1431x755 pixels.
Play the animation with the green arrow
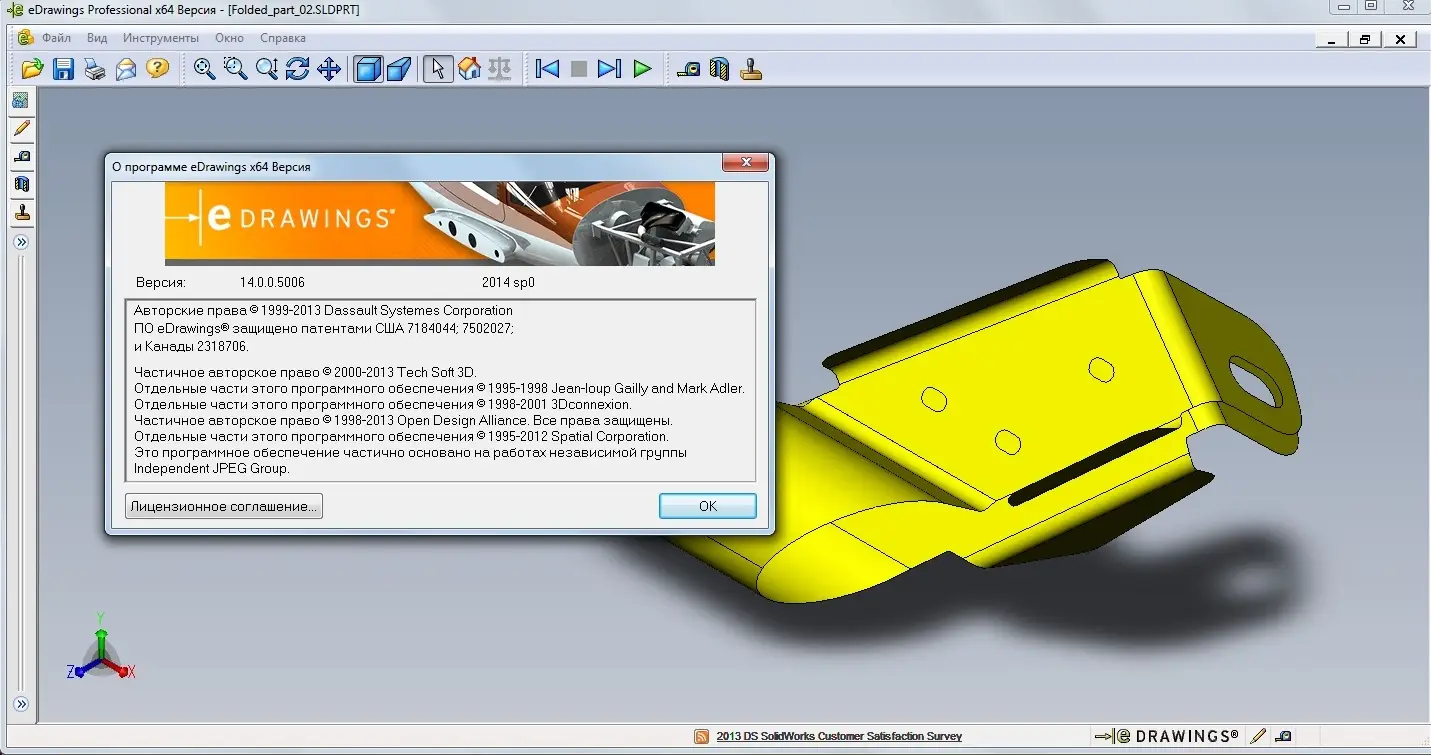642,69
